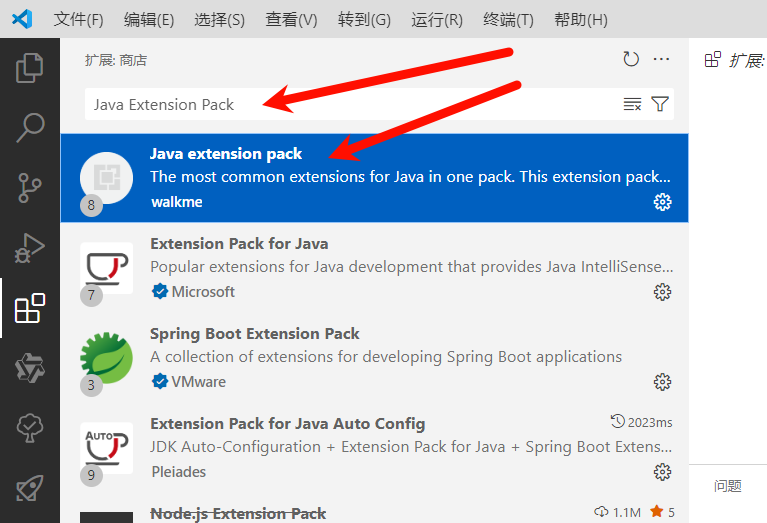Open the 编辑(E) menu
The height and width of the screenshot is (523, 767).
tap(149, 20)
